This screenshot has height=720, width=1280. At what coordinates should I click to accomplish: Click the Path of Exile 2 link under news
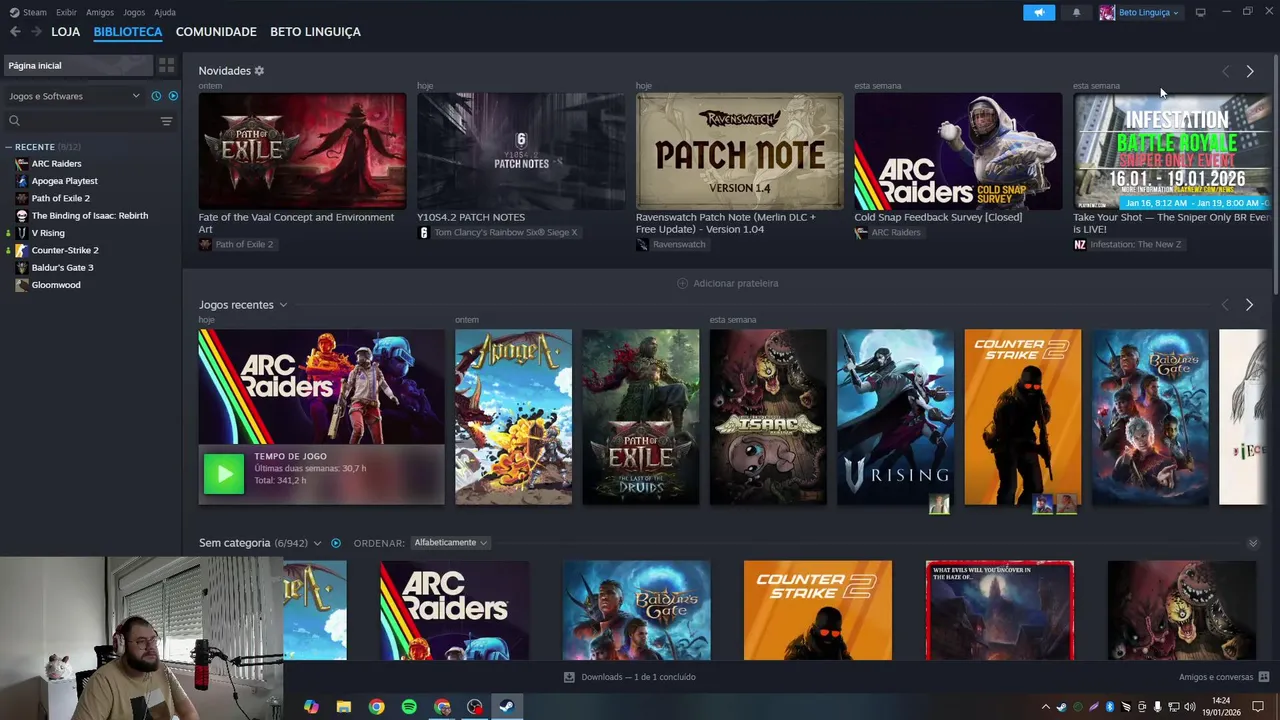244,245
